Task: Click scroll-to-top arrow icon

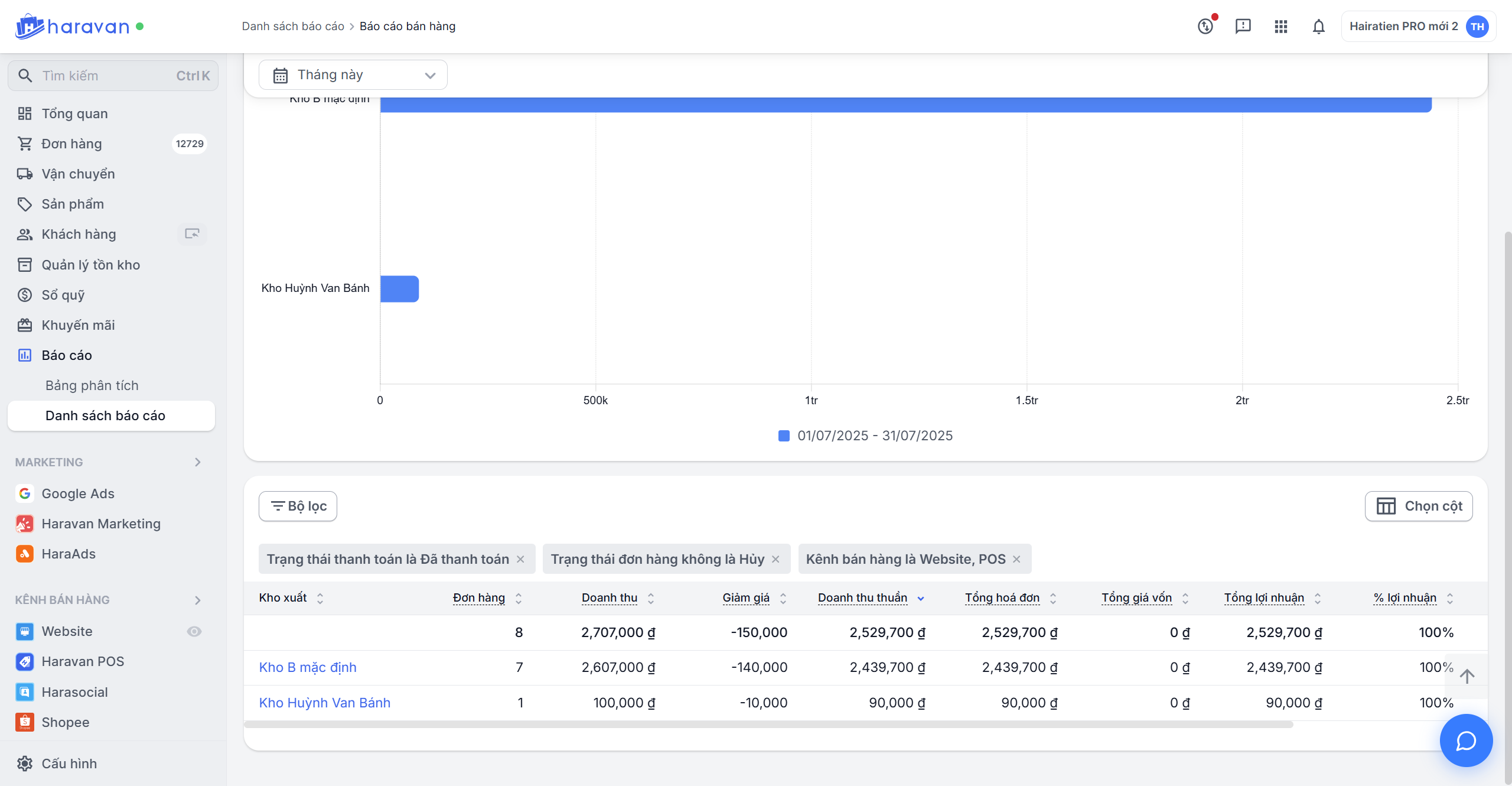Action: (x=1467, y=675)
